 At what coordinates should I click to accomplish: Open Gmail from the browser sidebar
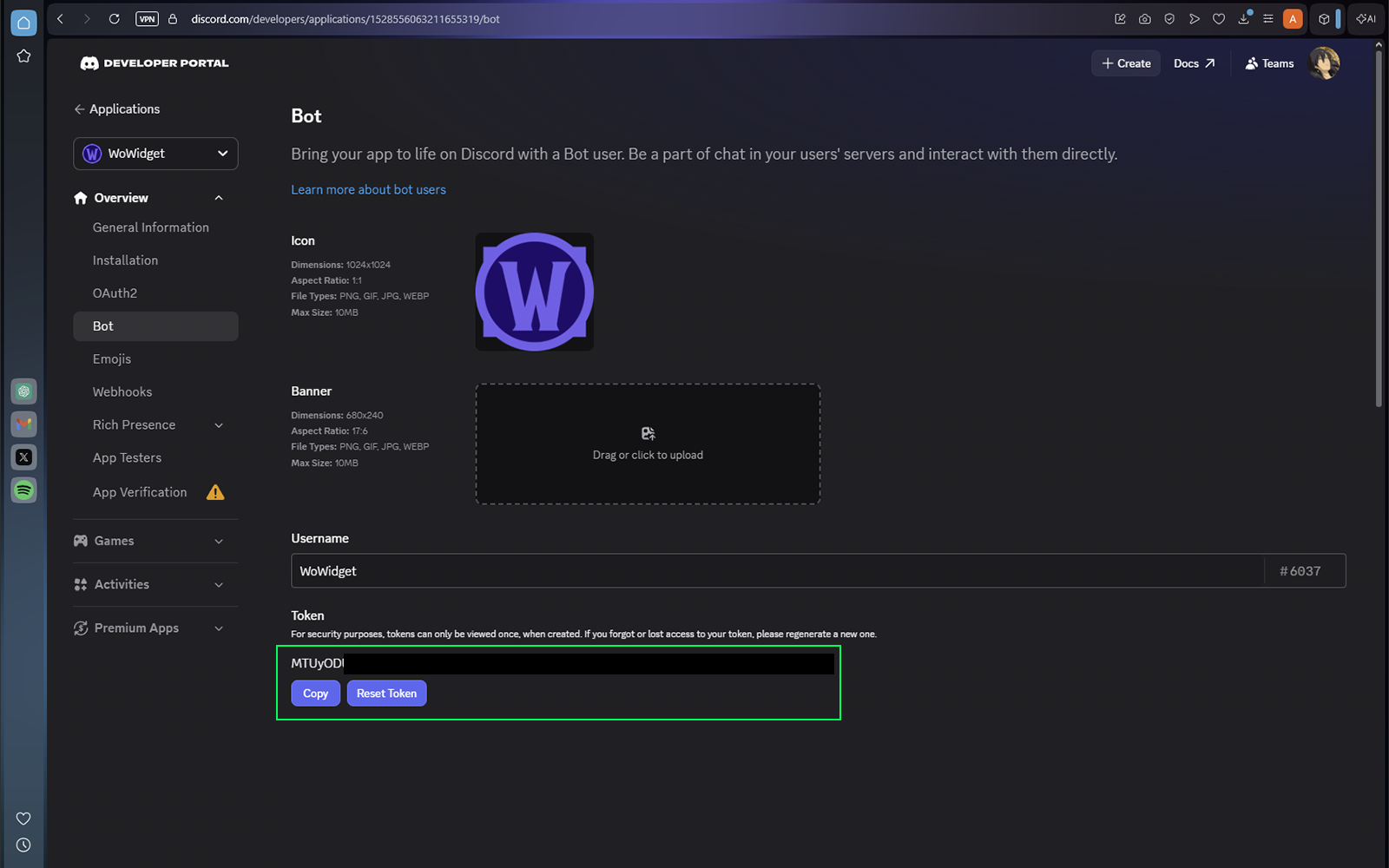pos(23,424)
